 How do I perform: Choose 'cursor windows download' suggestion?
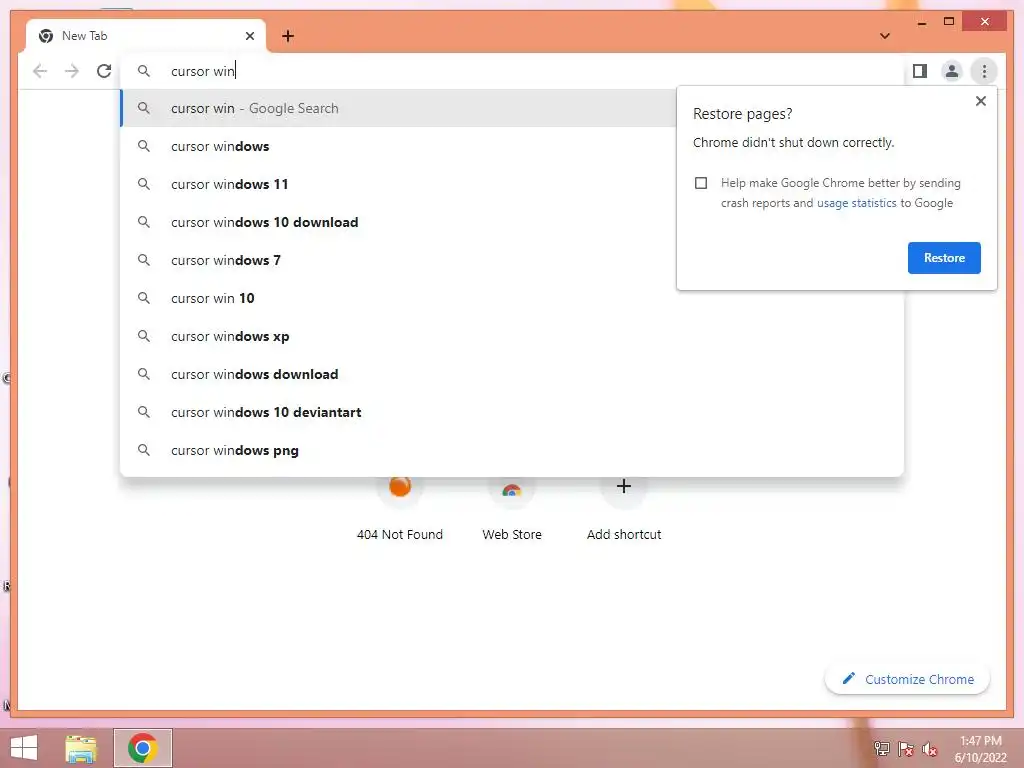(512, 374)
